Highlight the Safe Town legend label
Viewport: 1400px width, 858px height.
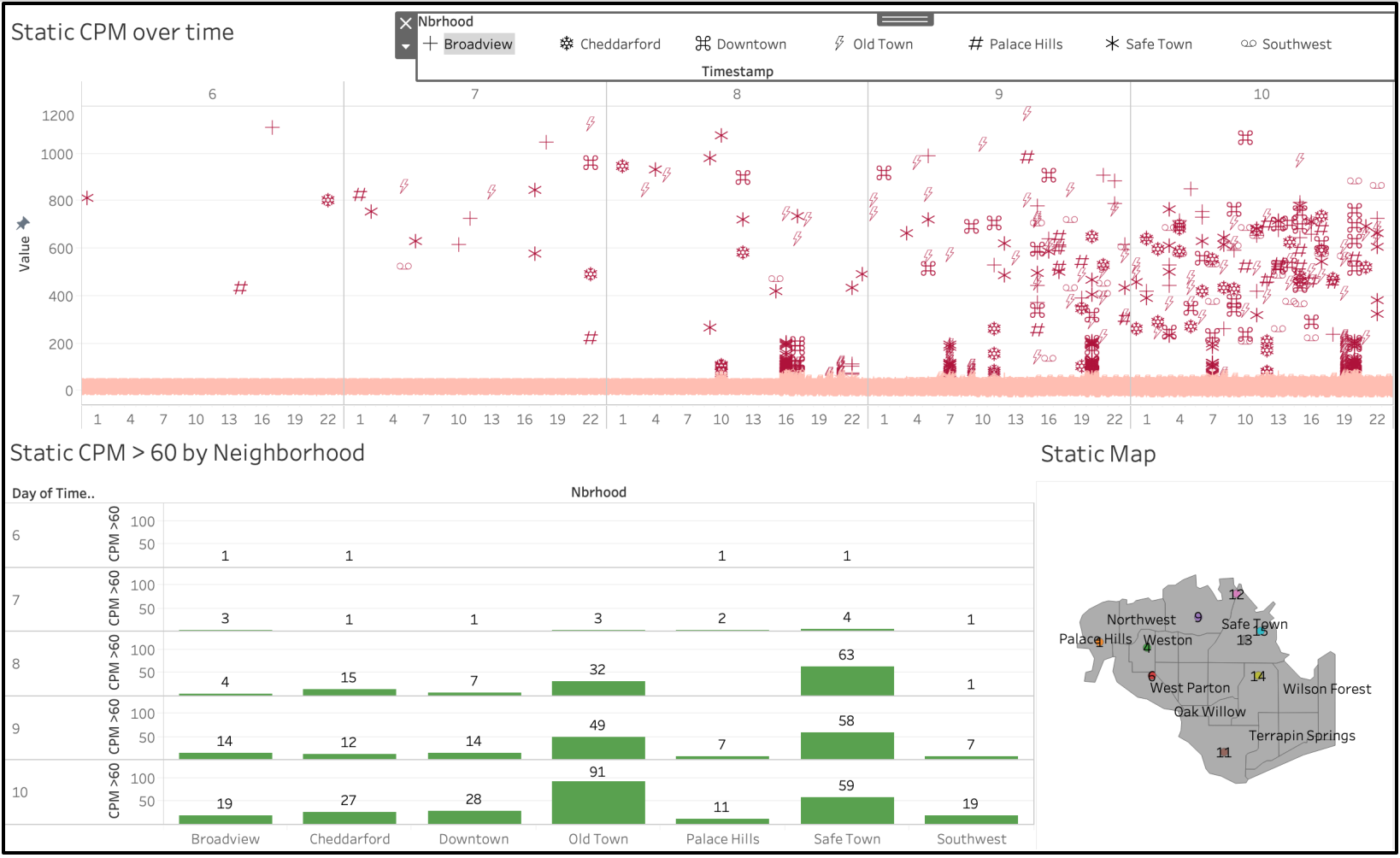pyautogui.click(x=1159, y=44)
